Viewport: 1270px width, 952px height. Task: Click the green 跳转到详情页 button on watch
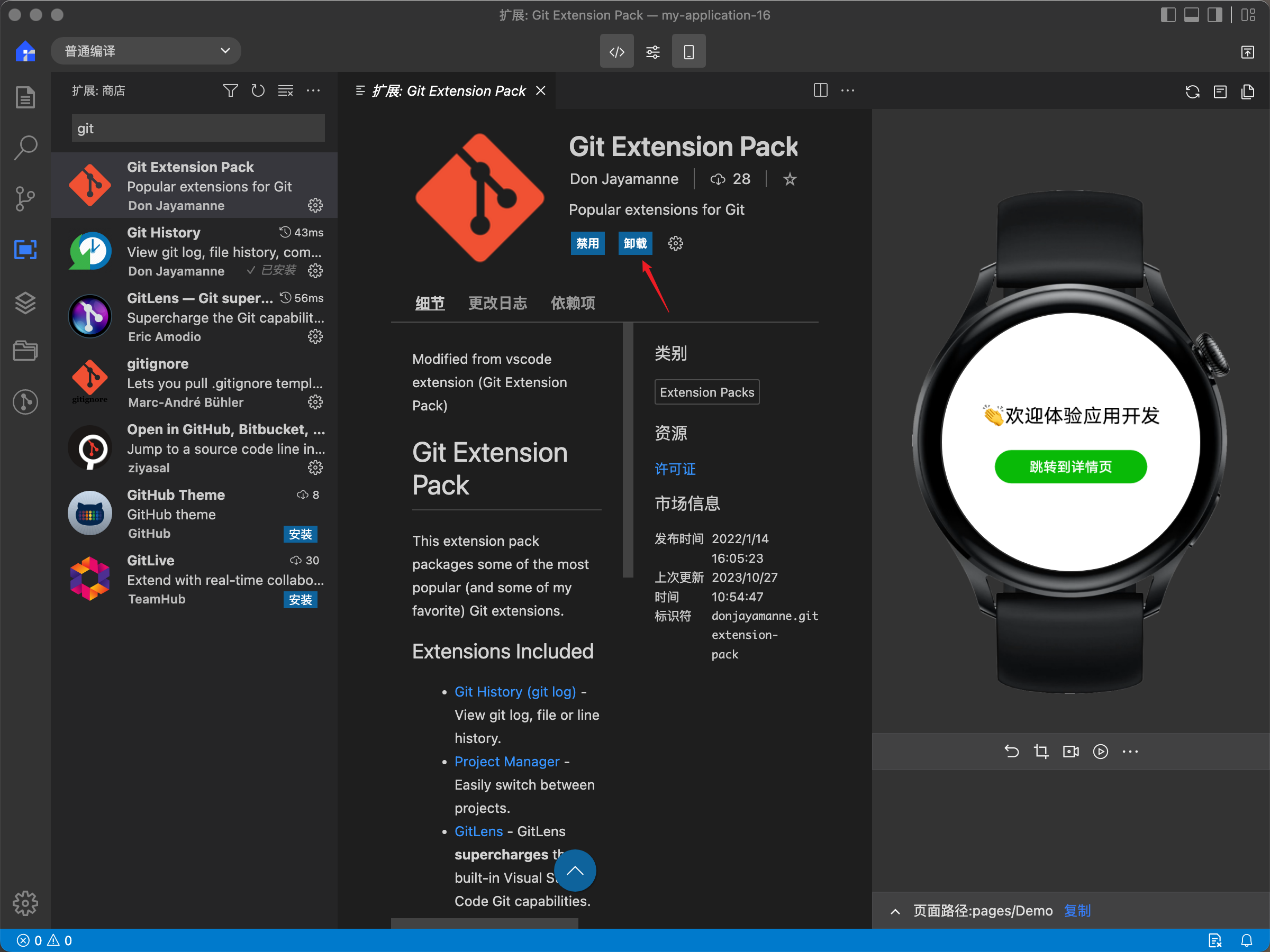point(1071,466)
